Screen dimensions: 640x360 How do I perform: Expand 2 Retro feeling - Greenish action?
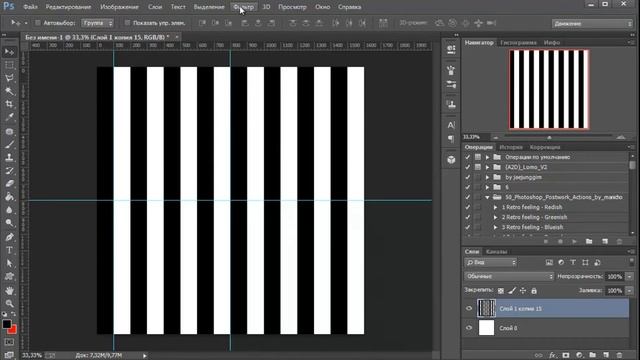[496, 217]
